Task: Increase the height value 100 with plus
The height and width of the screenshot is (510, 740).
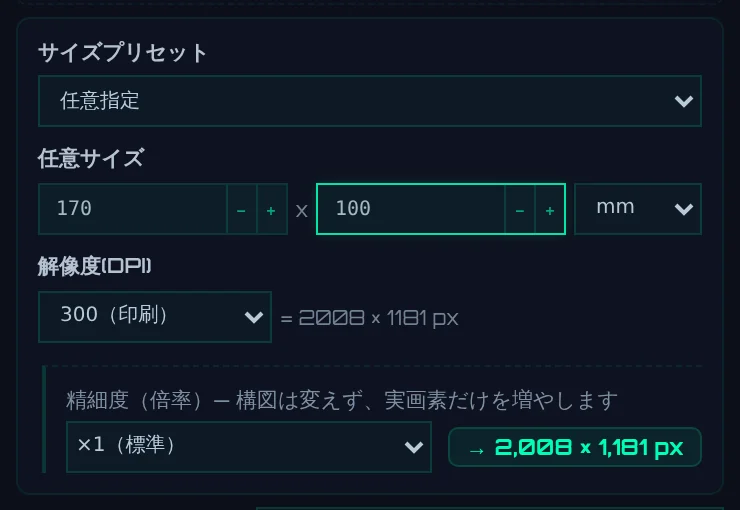Action: [550, 209]
